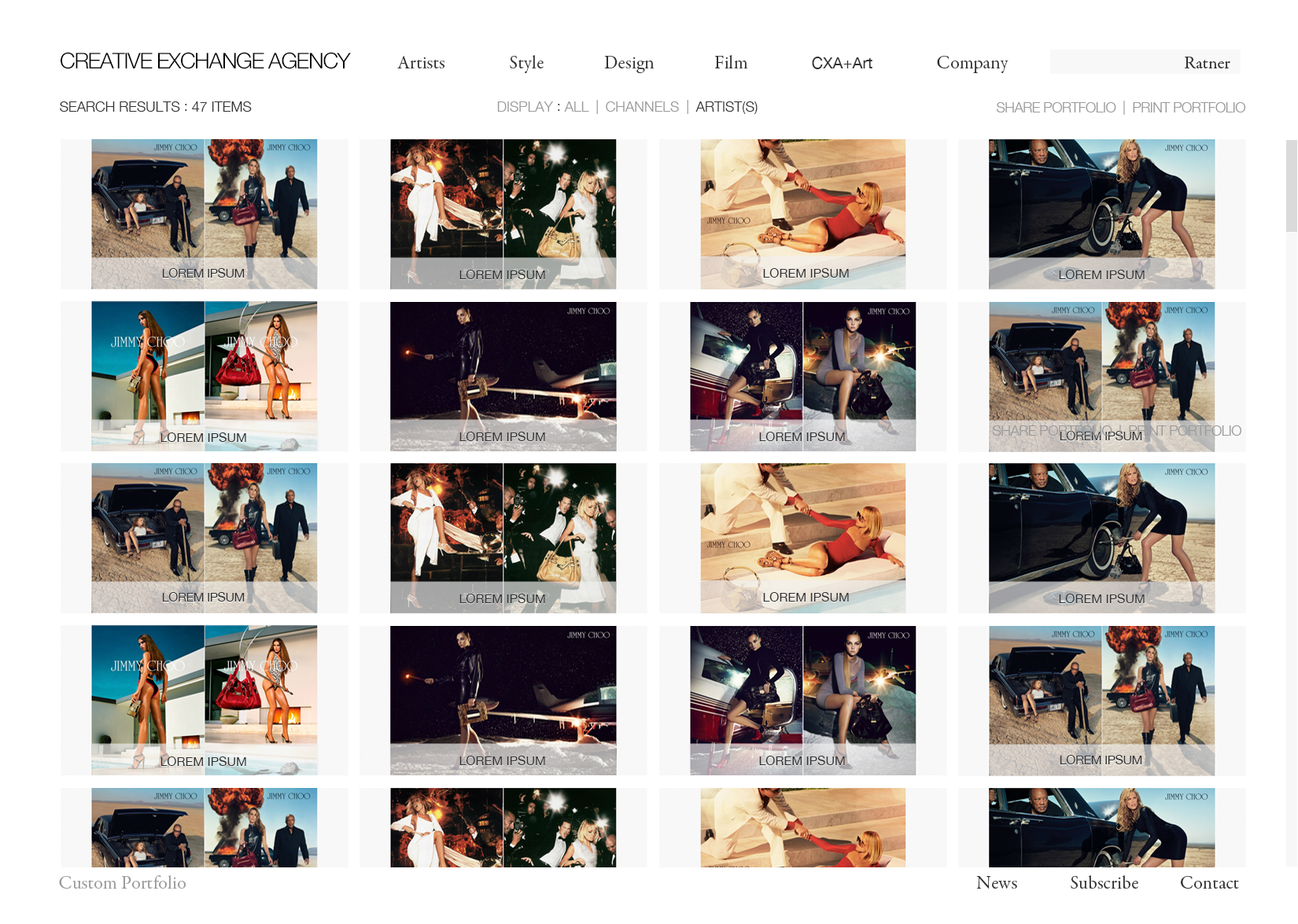
Task: Open second-row night car two-panel thumbnail
Action: click(x=803, y=376)
